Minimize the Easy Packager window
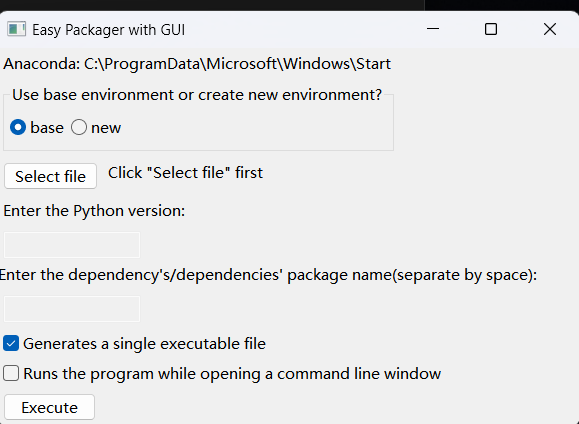 [x=433, y=29]
